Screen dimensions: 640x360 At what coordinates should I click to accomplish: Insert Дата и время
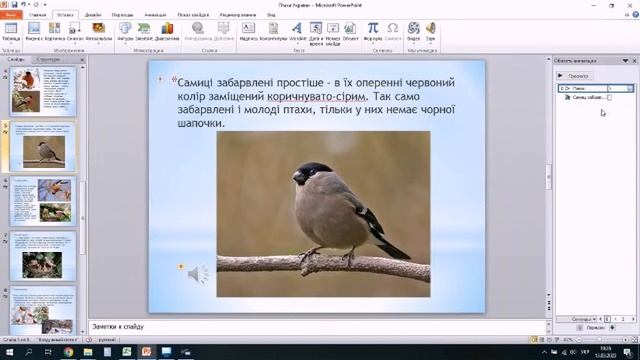coord(316,28)
